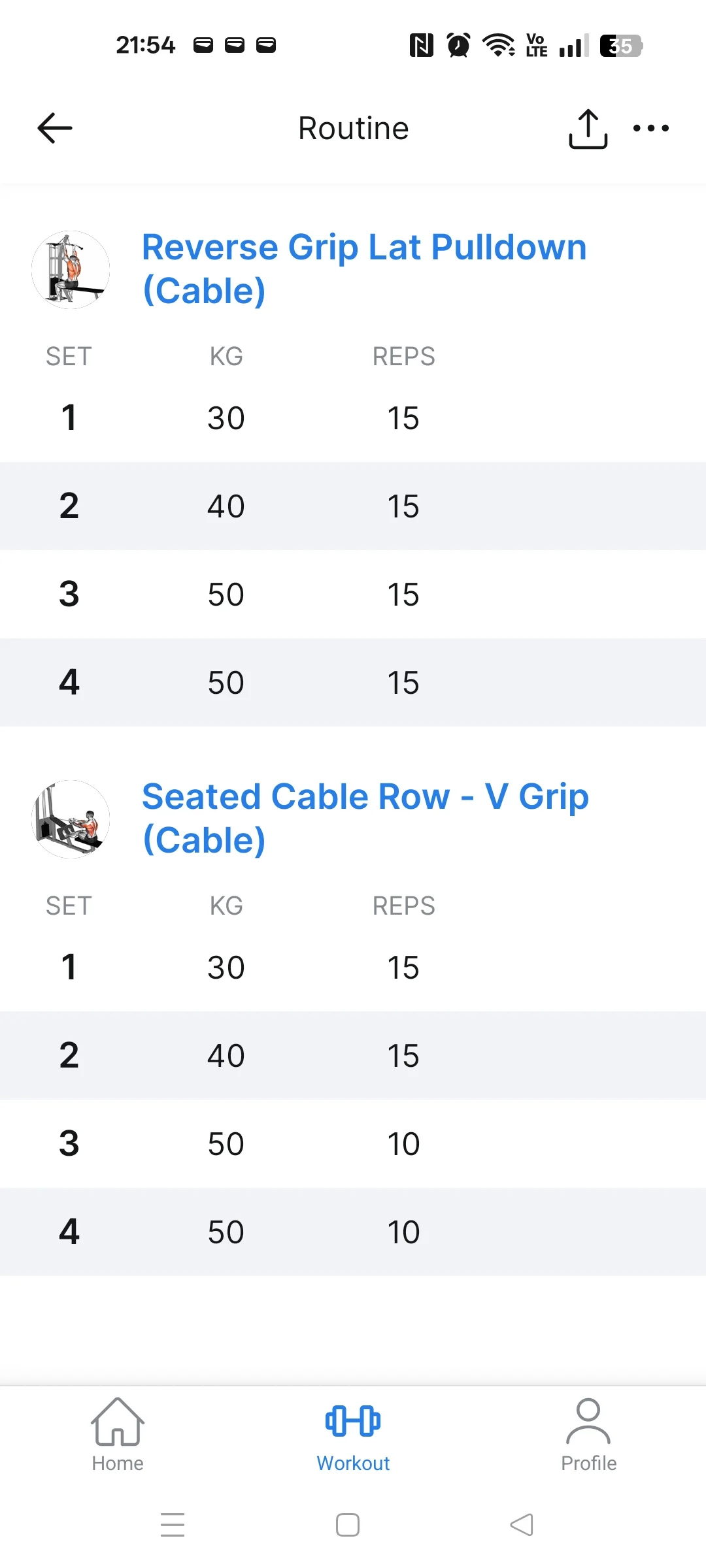Tap the Profile person icon
Viewport: 706px width, 1568px height.
click(588, 1421)
